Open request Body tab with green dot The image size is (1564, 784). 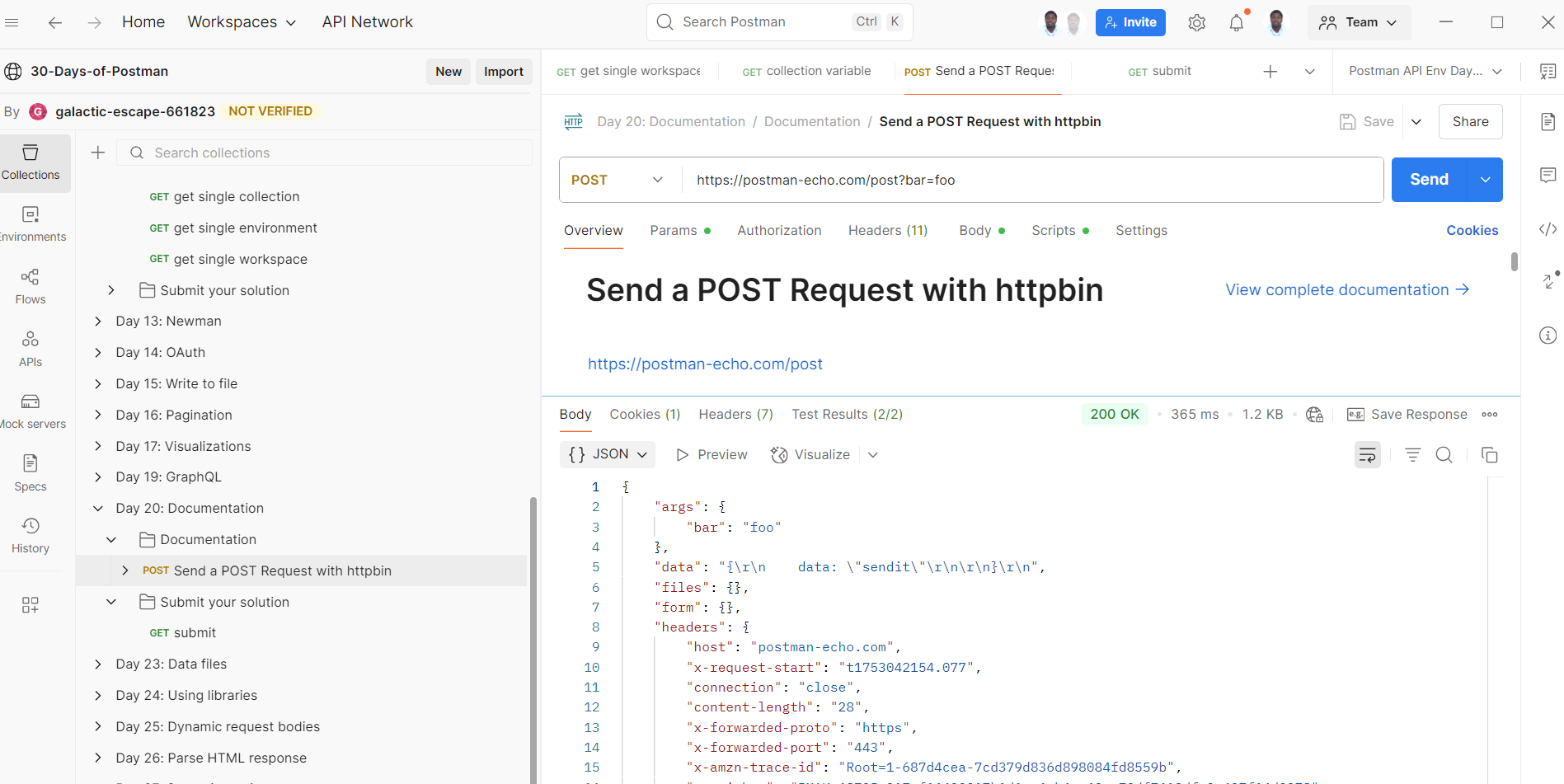coord(982,231)
